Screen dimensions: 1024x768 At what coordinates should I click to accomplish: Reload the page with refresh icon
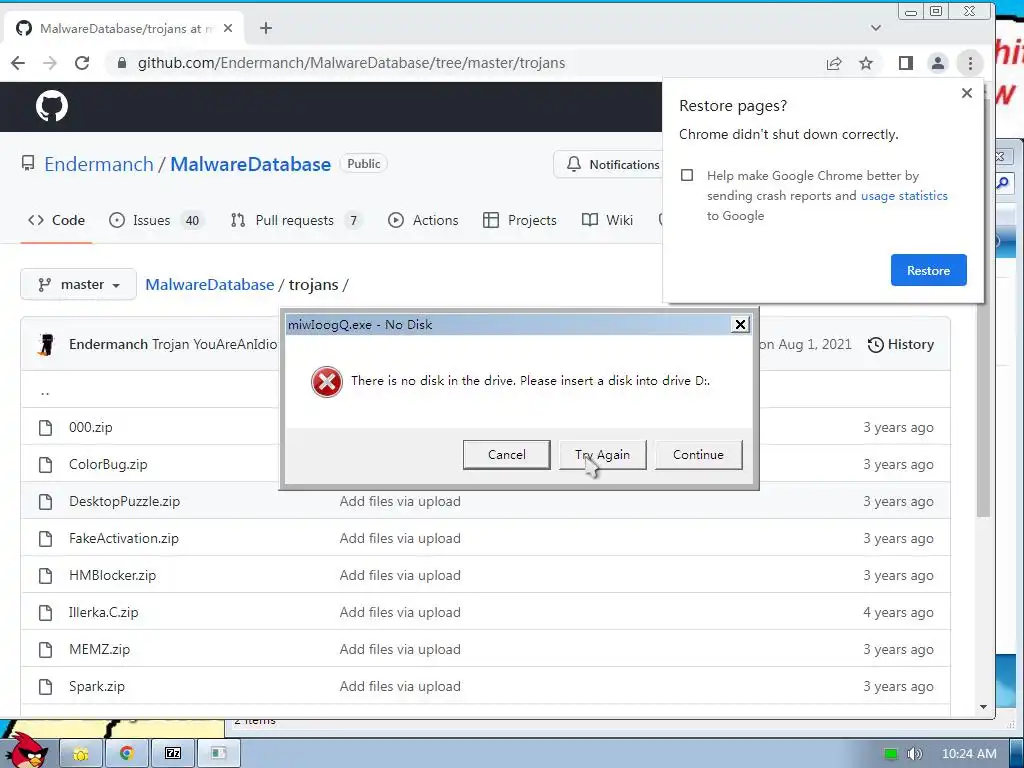click(82, 63)
